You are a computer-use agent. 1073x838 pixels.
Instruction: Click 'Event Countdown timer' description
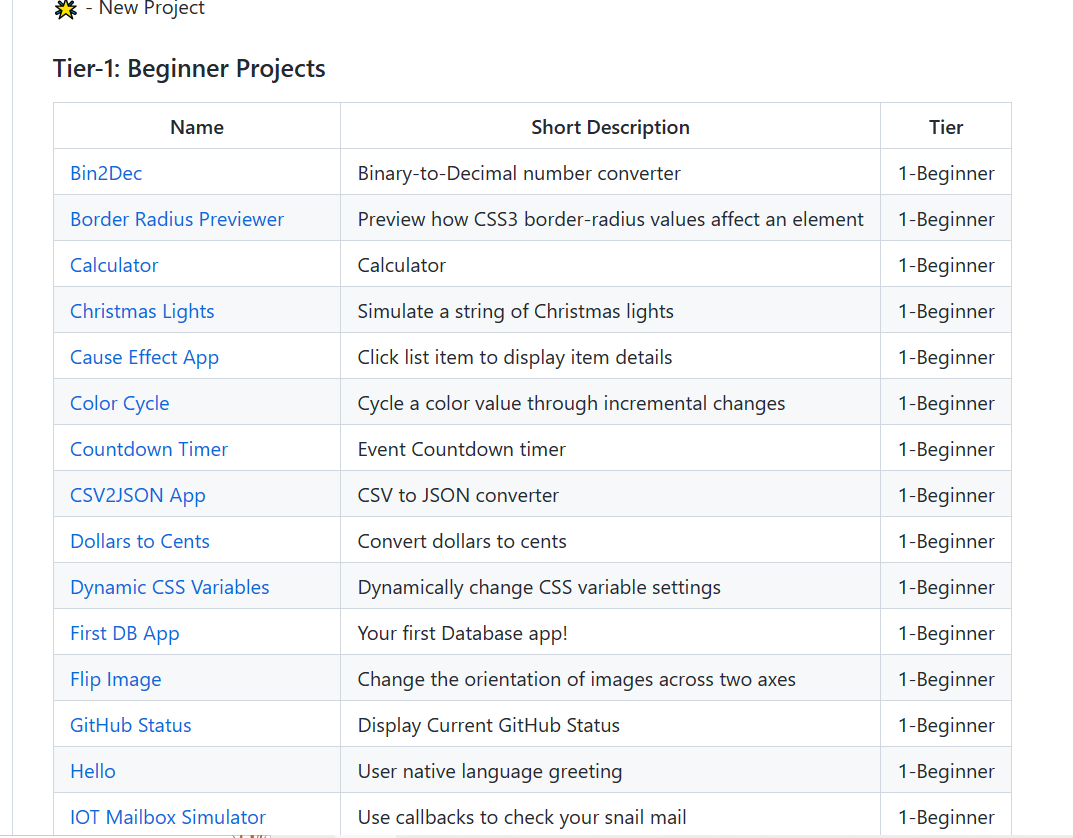tap(461, 449)
